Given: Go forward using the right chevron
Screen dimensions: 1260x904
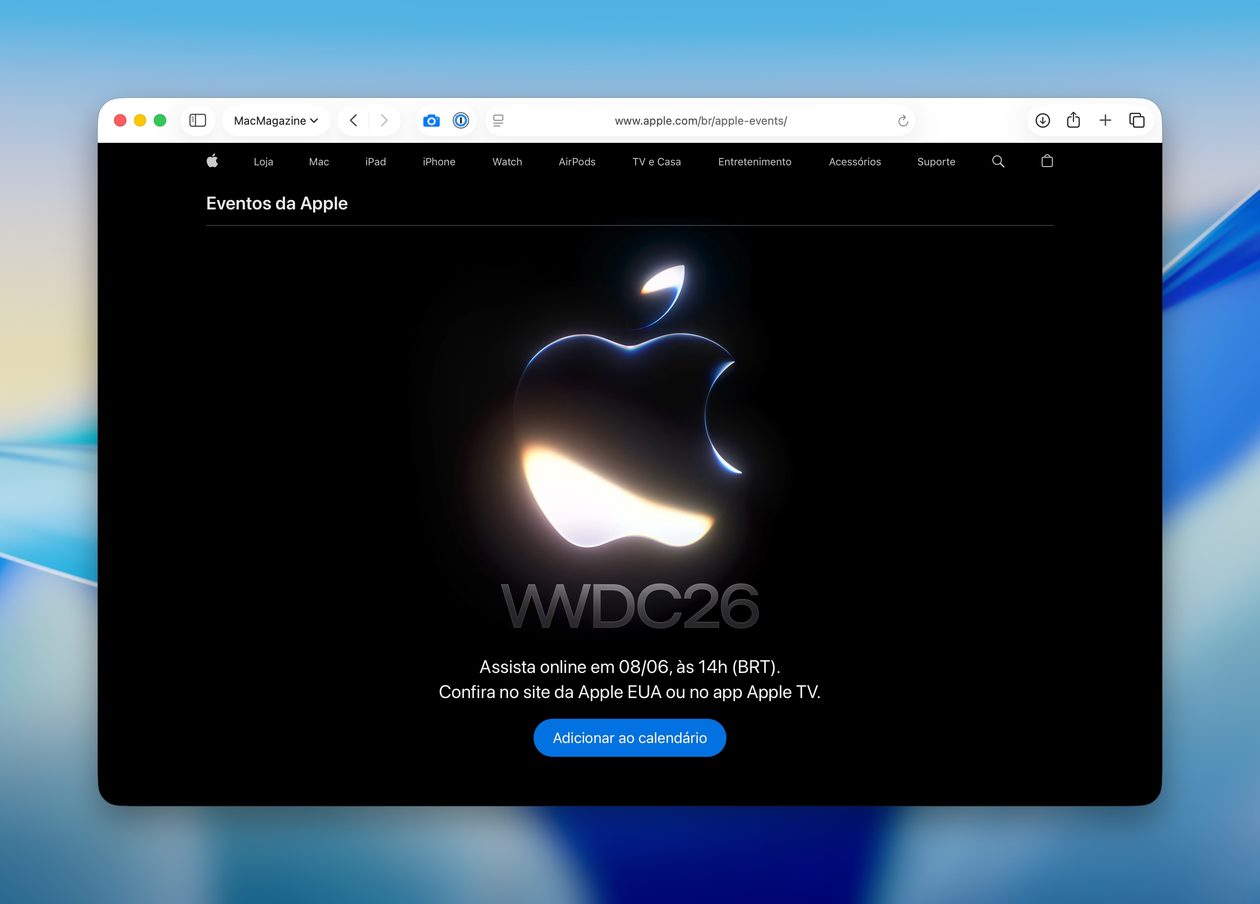Looking at the screenshot, I should click(384, 120).
